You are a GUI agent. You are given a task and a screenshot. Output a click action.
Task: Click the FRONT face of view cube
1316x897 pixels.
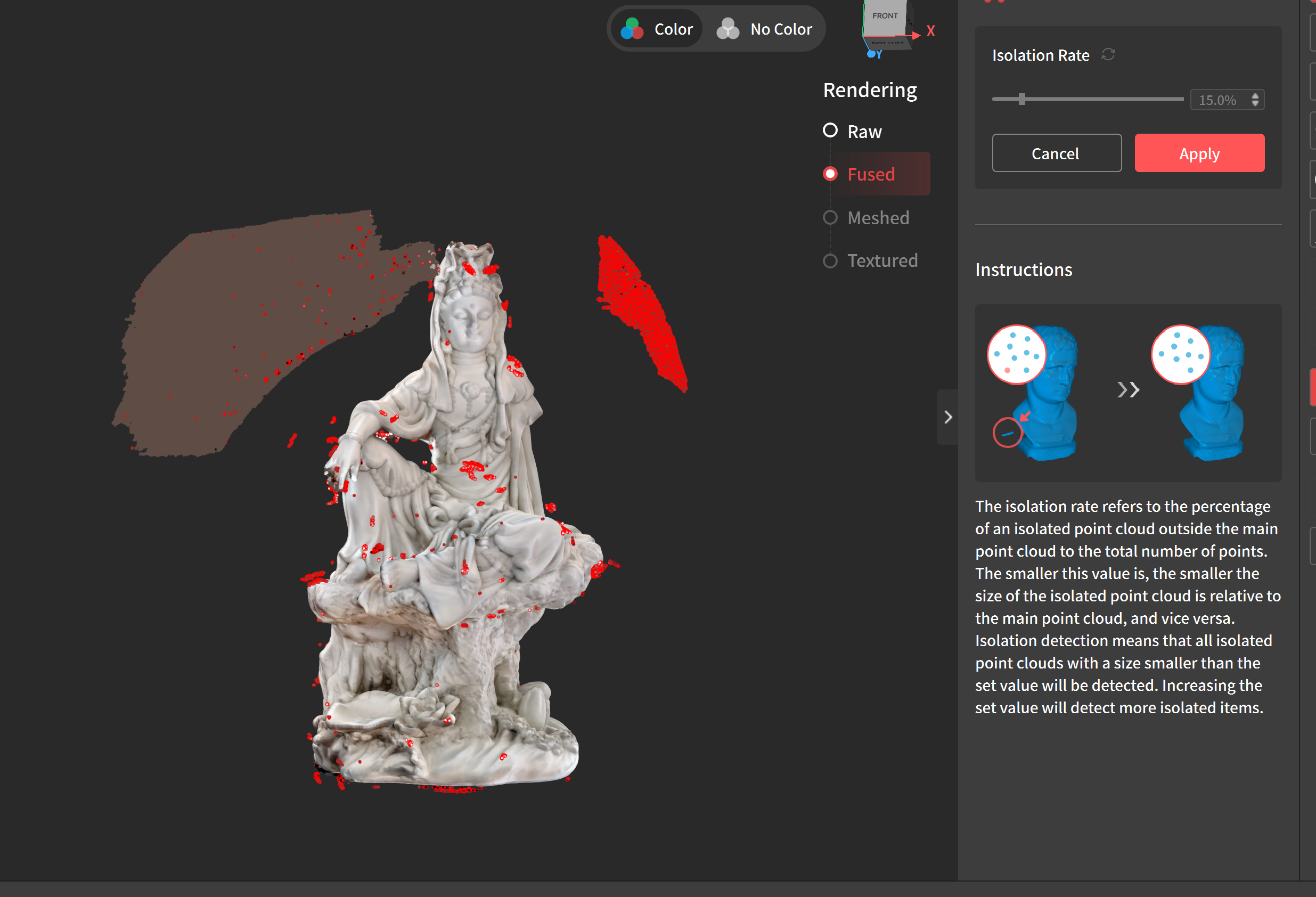[x=885, y=17]
